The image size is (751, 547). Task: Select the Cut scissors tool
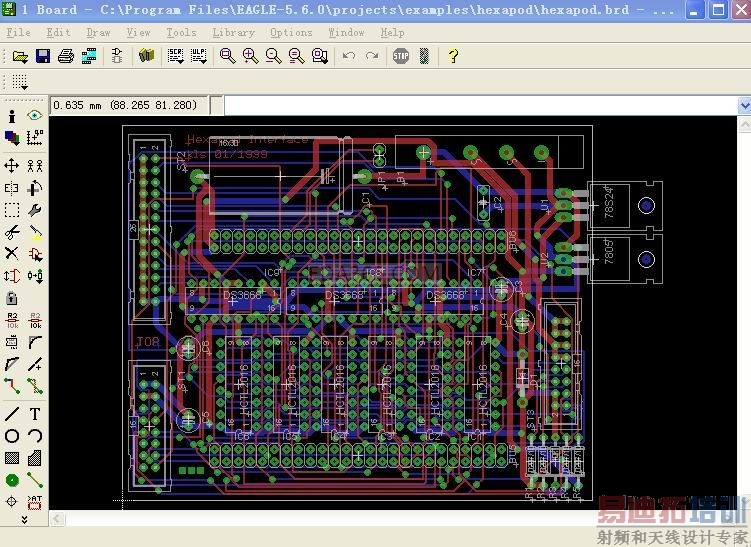(x=12, y=232)
